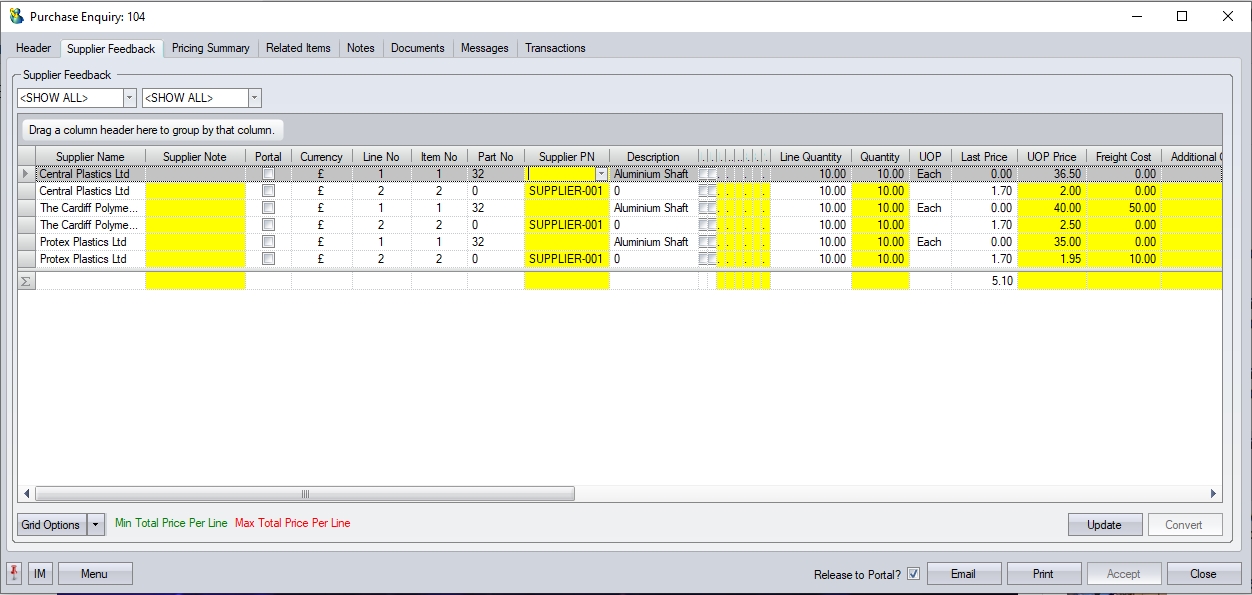Image resolution: width=1252 pixels, height=595 pixels.
Task: Click the IM messaging button
Action: (x=40, y=574)
